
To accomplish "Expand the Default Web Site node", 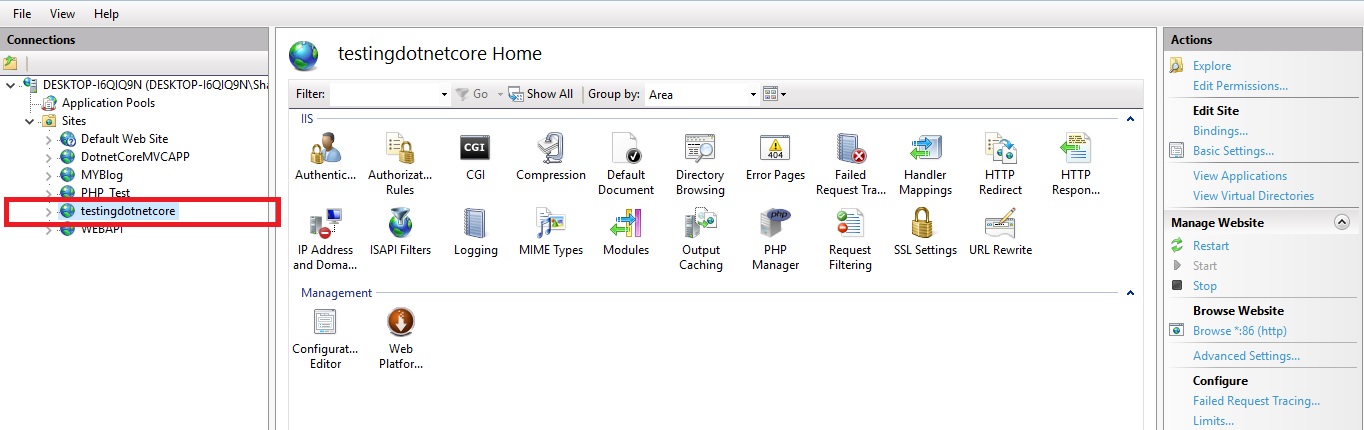I will (x=48, y=139).
